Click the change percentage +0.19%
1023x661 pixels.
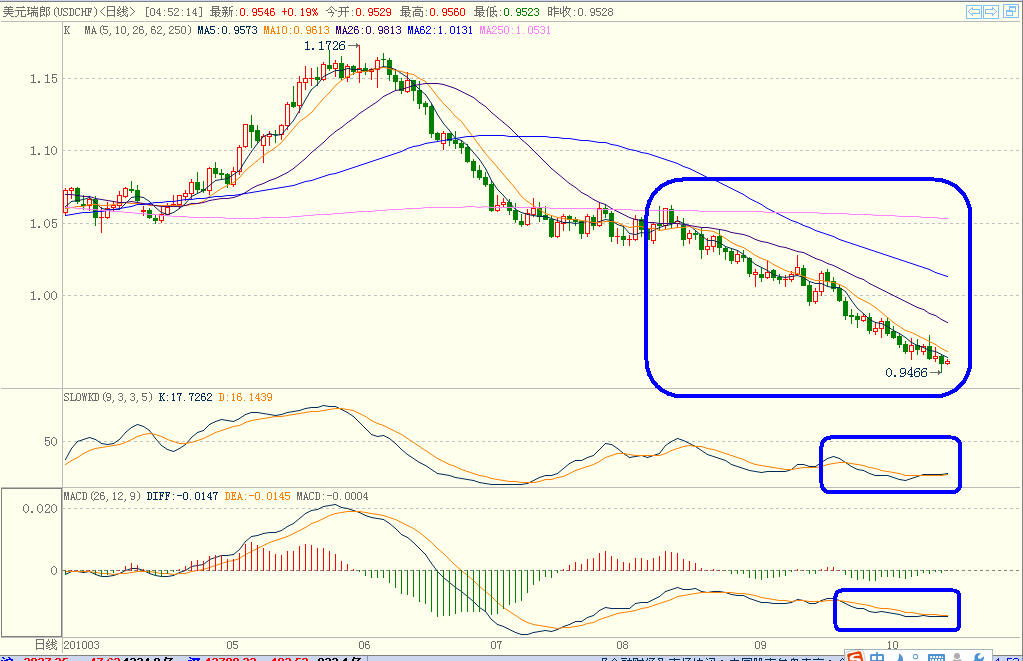point(299,12)
